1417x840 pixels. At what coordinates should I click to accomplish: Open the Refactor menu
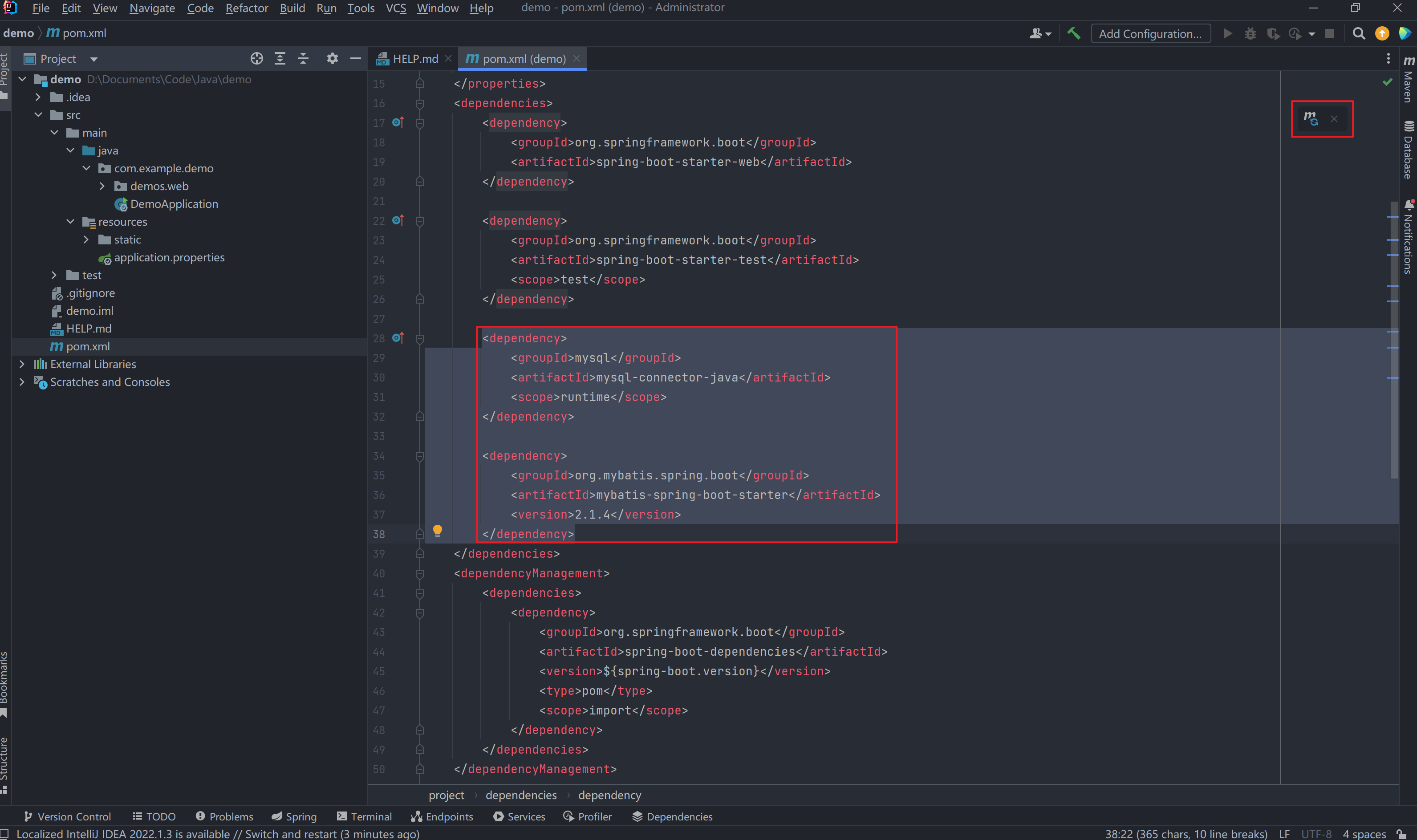[x=246, y=8]
